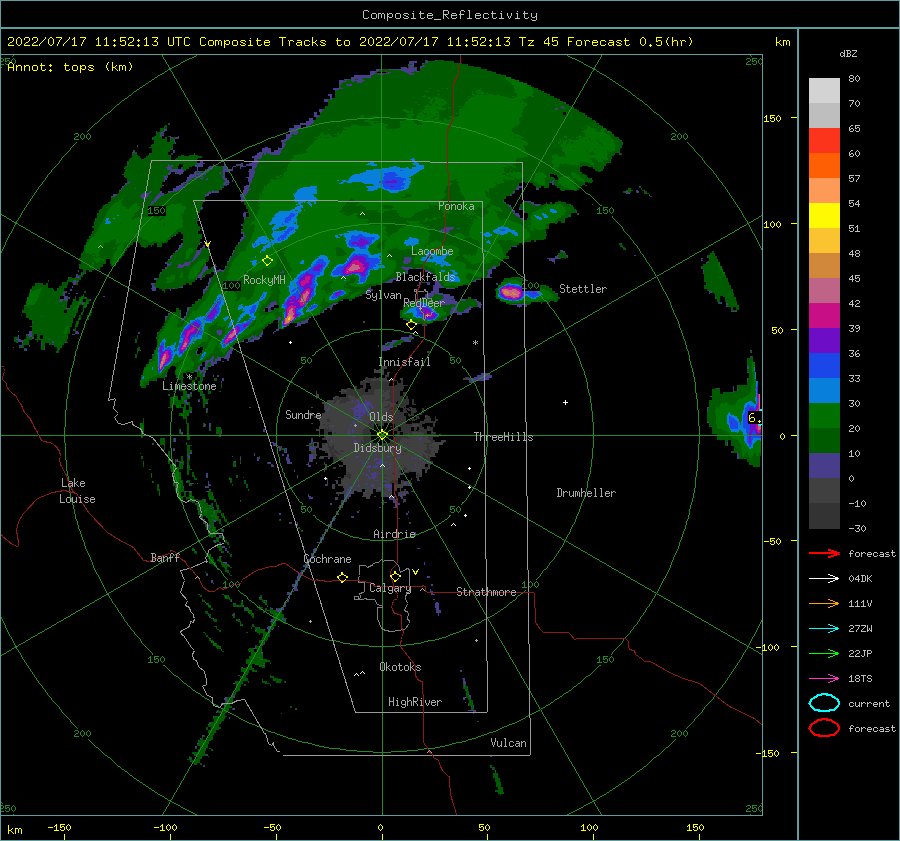
Task: Click the RockyMH location label
Action: pos(264,280)
